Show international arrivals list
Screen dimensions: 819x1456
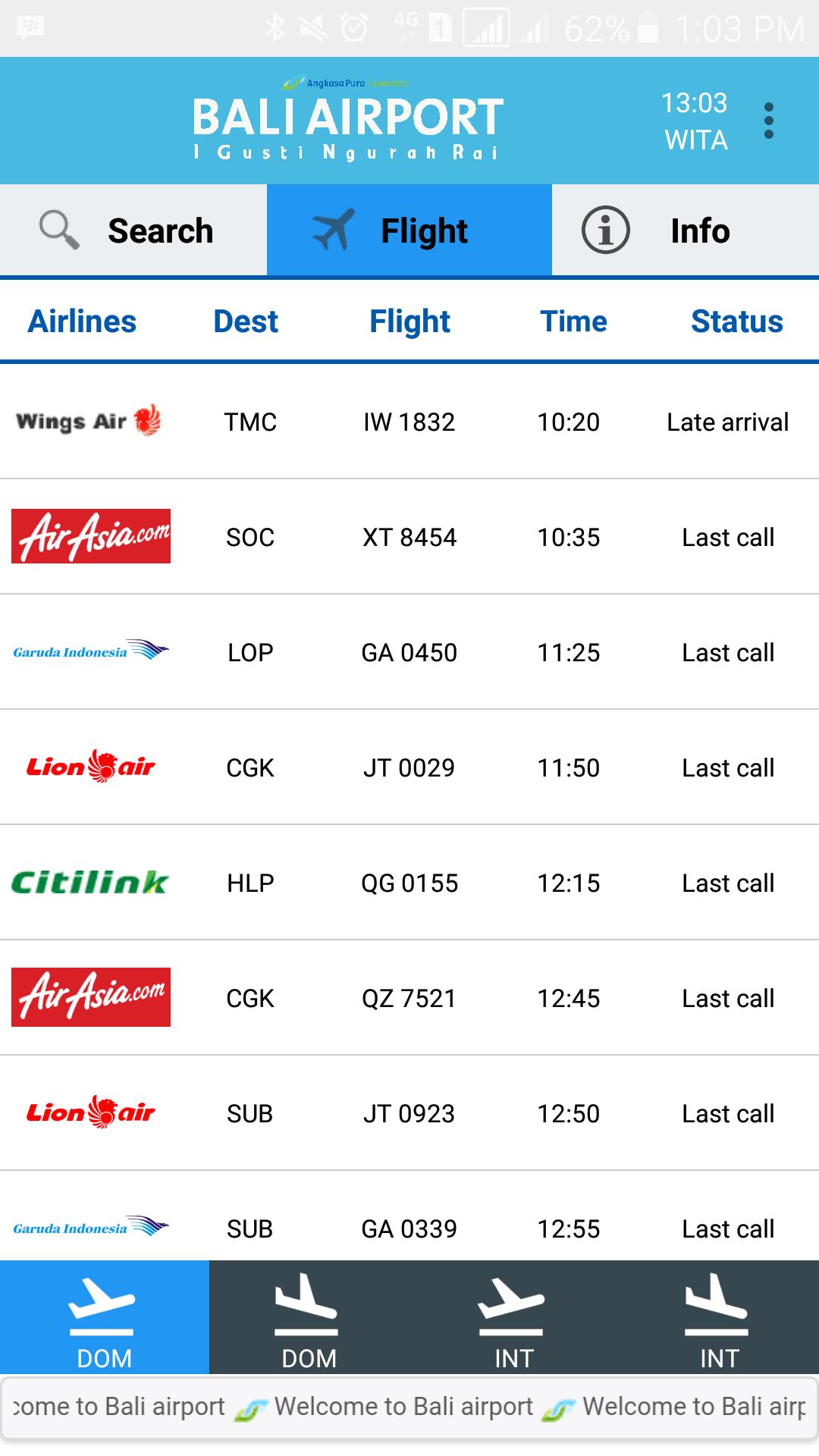point(718,1318)
